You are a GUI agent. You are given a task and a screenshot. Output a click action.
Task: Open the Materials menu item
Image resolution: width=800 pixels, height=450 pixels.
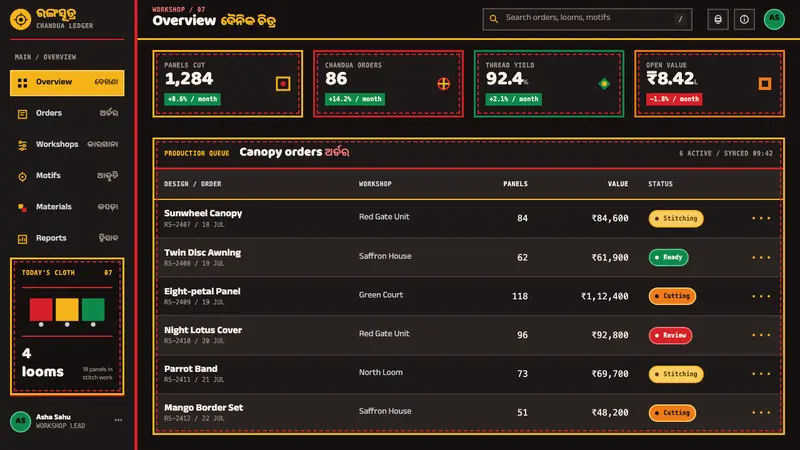click(67, 207)
